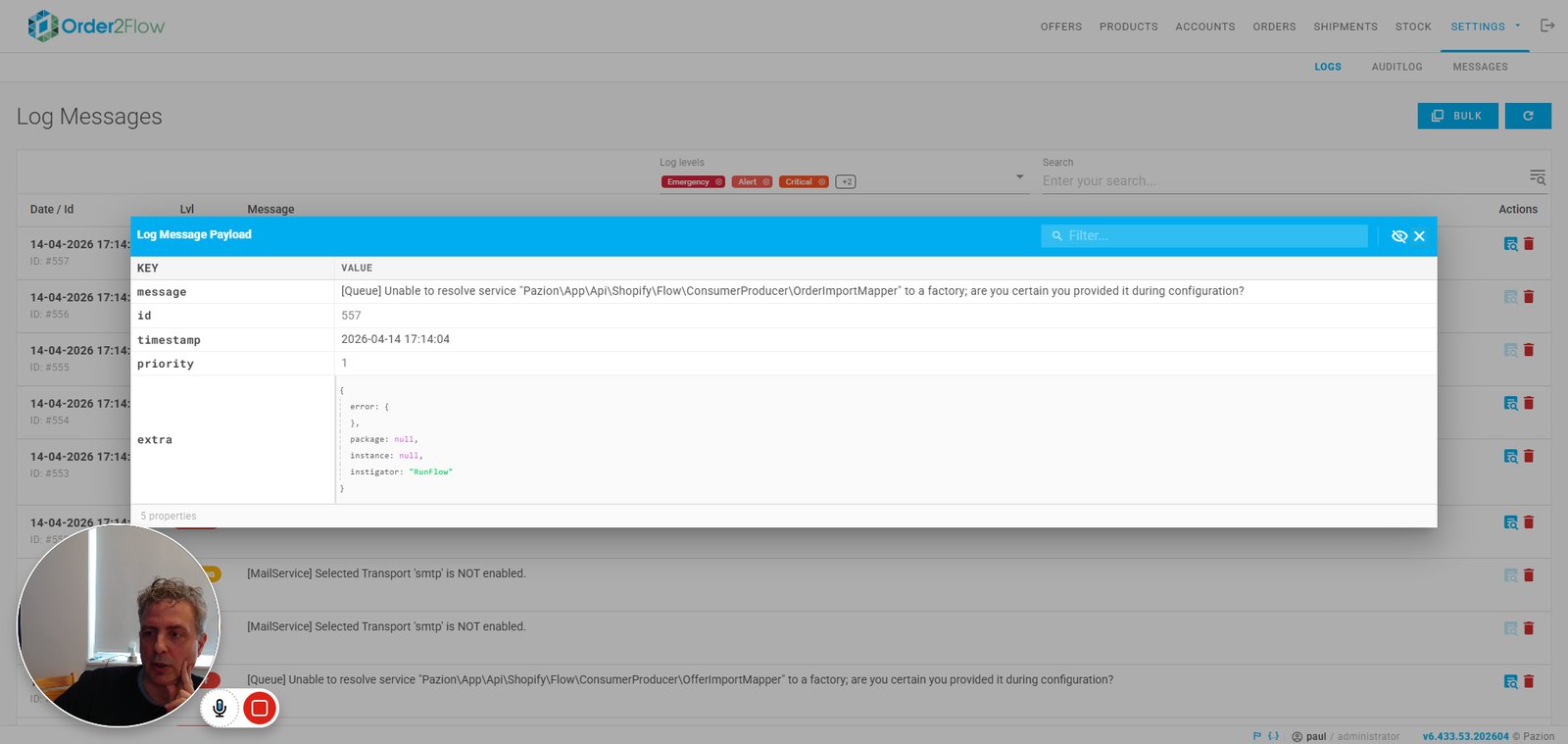View payload for log ID #553
The height and width of the screenshot is (744, 1568).
point(1511,456)
